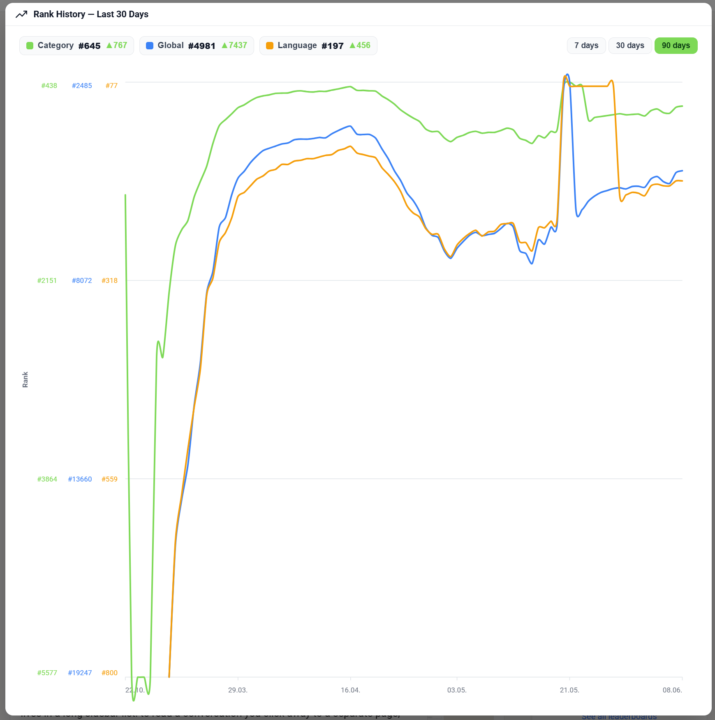Switch range to 30 days

pos(630,45)
